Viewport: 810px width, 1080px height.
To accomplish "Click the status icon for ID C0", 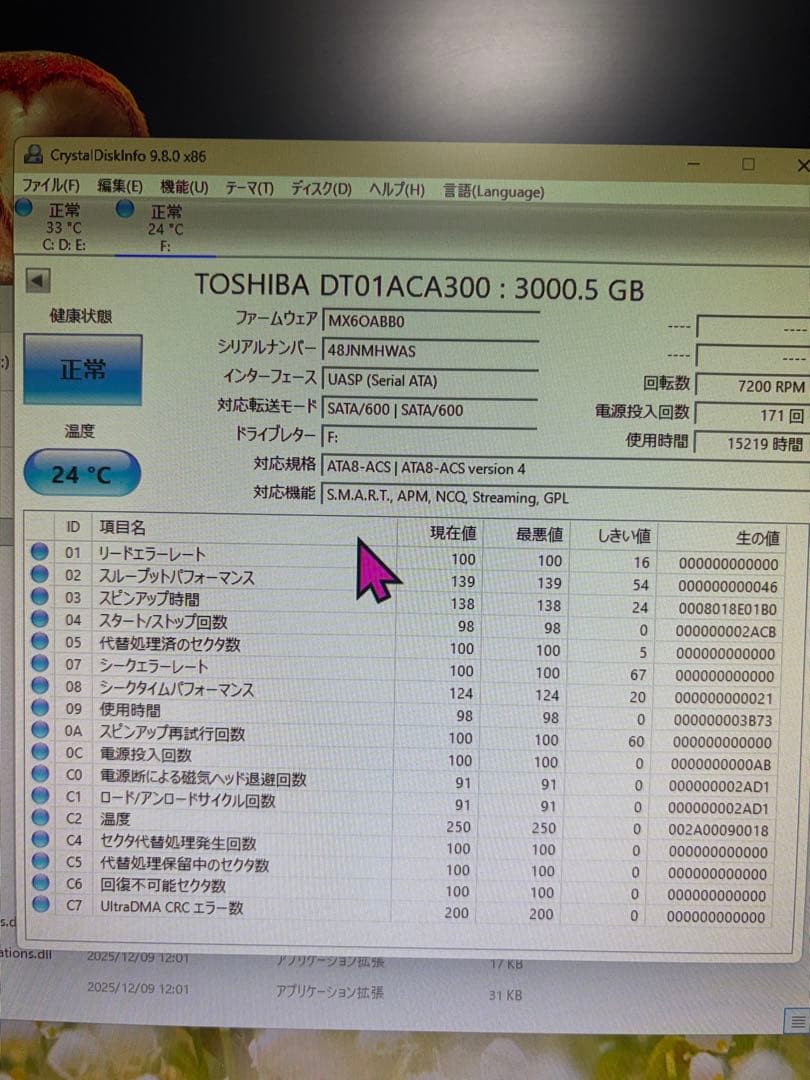I will [x=40, y=773].
